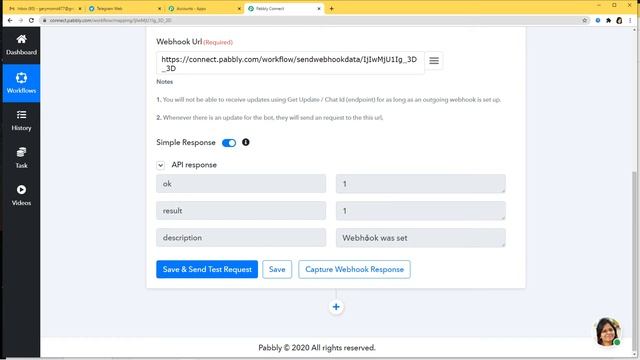Open History in the sidebar
Image resolution: width=640 pixels, height=360 pixels.
coord(21,120)
